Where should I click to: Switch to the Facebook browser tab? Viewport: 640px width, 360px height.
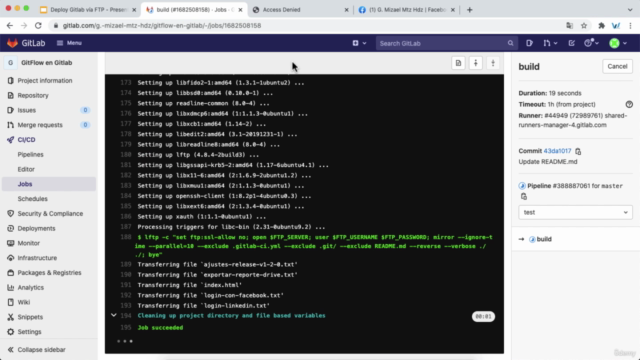pyautogui.click(x=406, y=10)
